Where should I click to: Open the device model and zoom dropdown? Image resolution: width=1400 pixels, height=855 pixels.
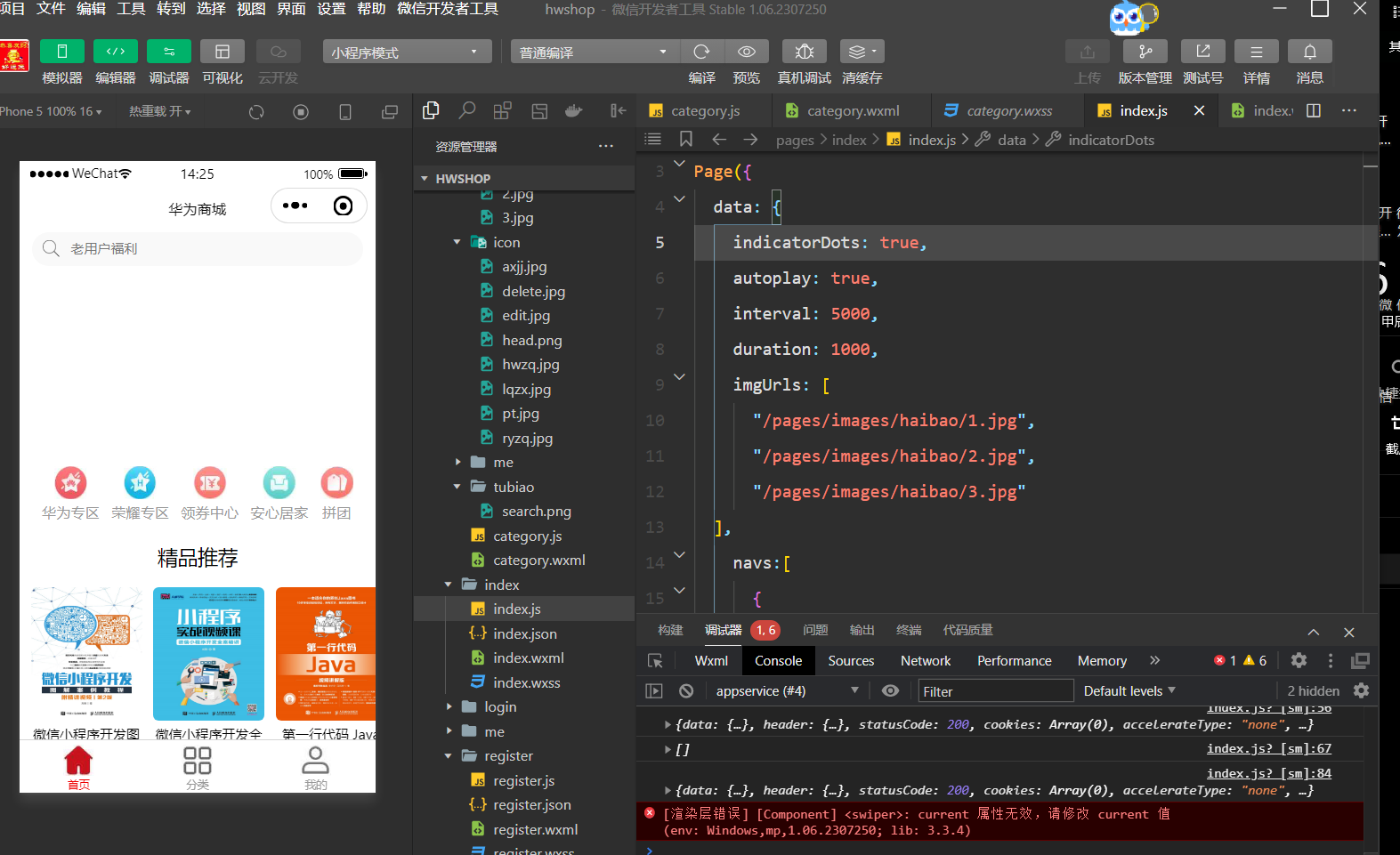tap(51, 111)
